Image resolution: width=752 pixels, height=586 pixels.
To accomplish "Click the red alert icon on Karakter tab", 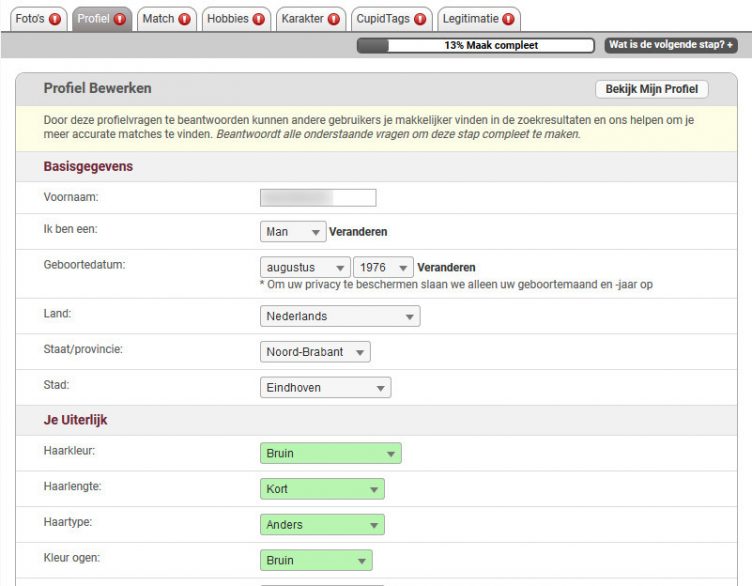I will pos(334,19).
